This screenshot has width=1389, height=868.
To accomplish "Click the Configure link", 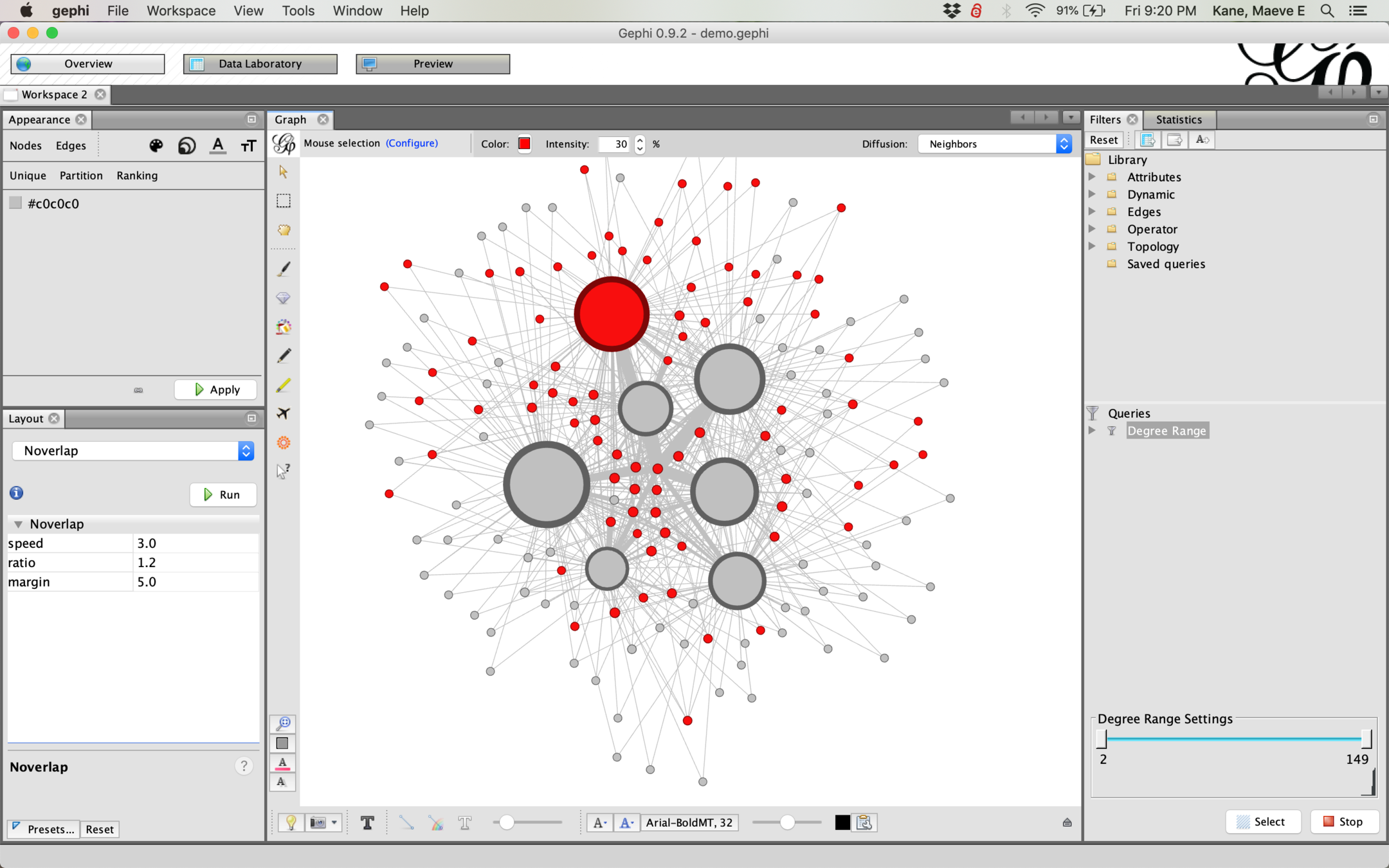I will pos(412,143).
